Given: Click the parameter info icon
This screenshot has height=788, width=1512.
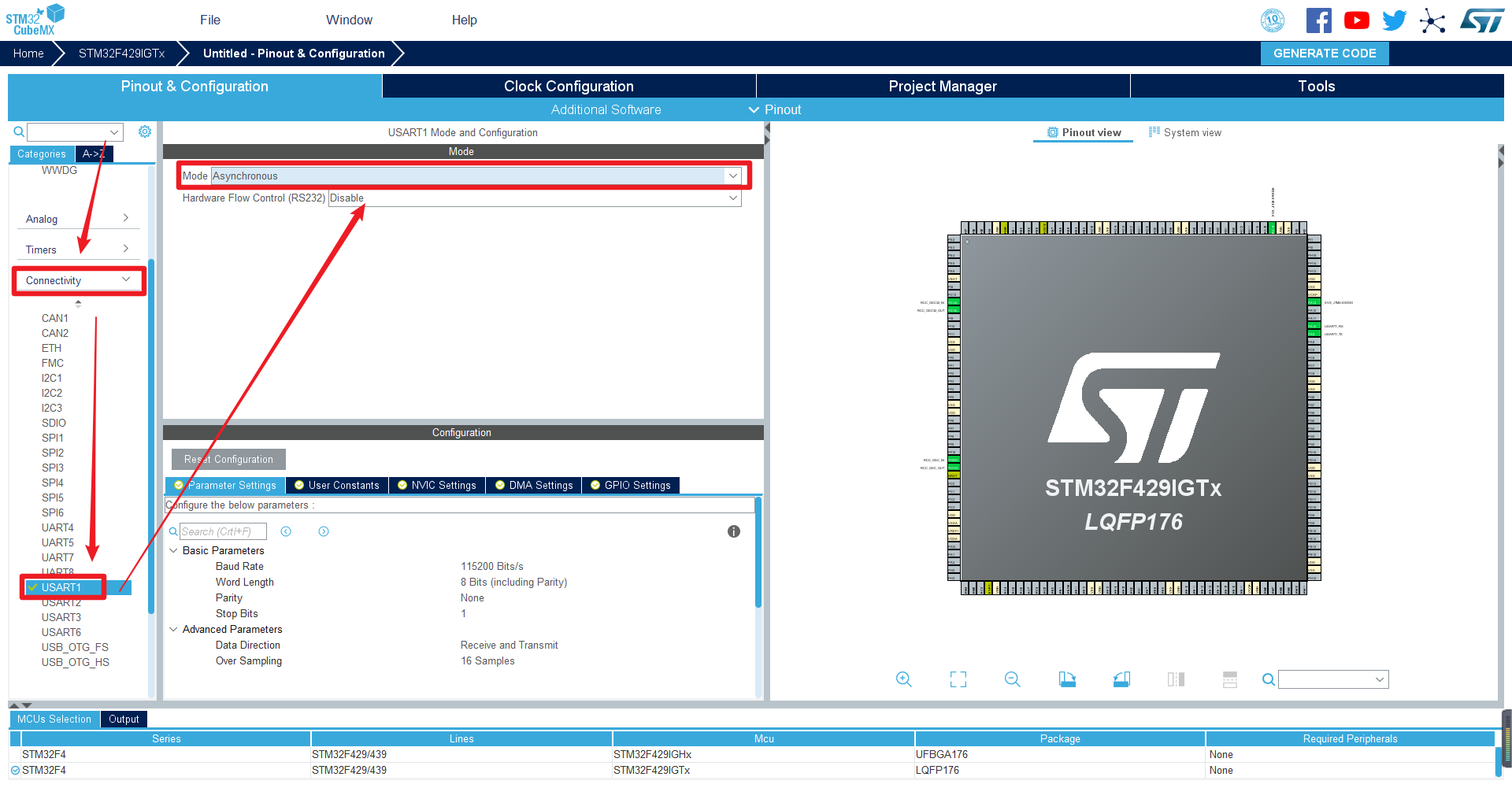Looking at the screenshot, I should pyautogui.click(x=733, y=531).
